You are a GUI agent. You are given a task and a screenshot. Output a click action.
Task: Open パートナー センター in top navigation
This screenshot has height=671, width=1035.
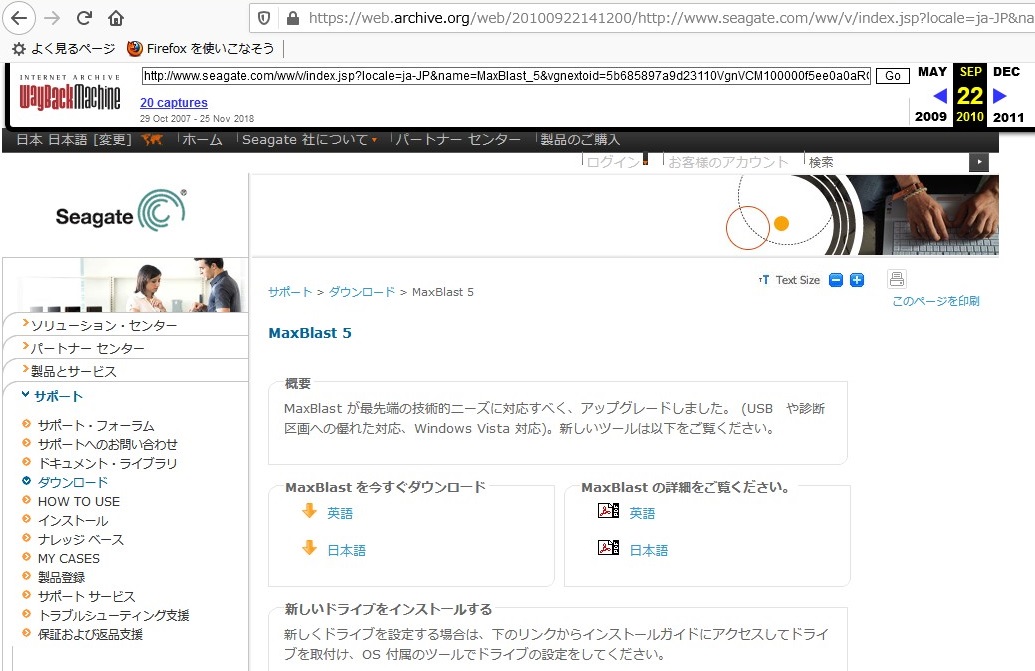pyautogui.click(x=457, y=139)
